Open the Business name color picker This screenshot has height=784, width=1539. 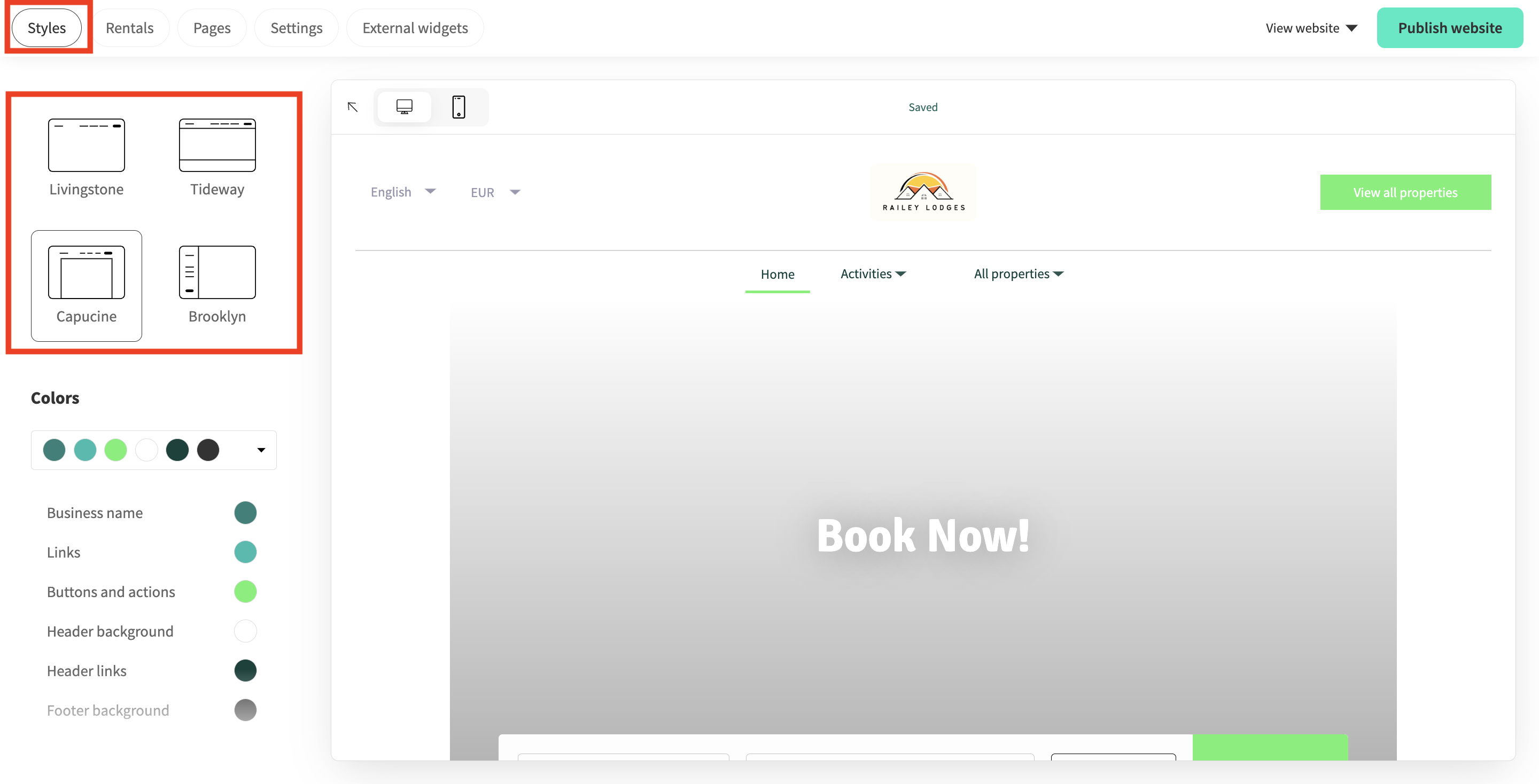pyautogui.click(x=245, y=512)
